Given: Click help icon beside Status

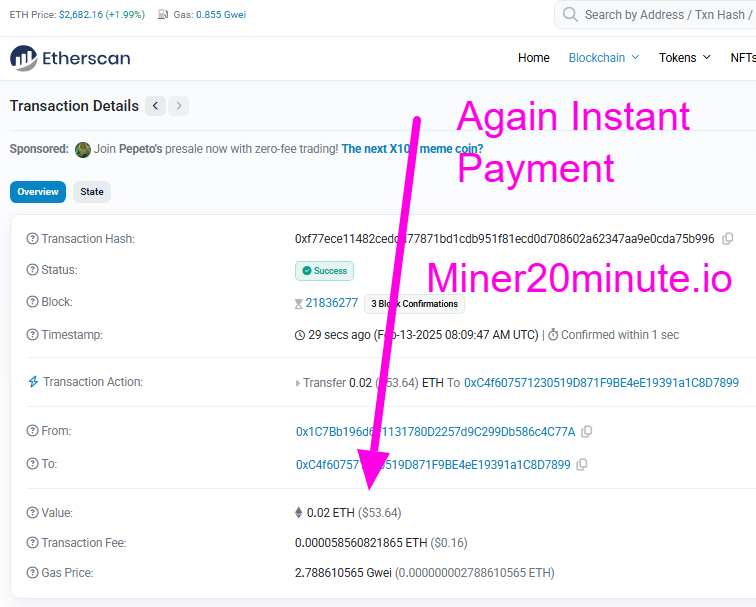Looking at the screenshot, I should (32, 270).
